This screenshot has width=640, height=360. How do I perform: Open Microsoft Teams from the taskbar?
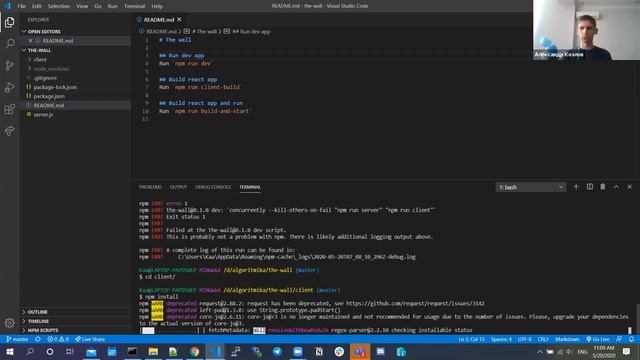pos(360,351)
